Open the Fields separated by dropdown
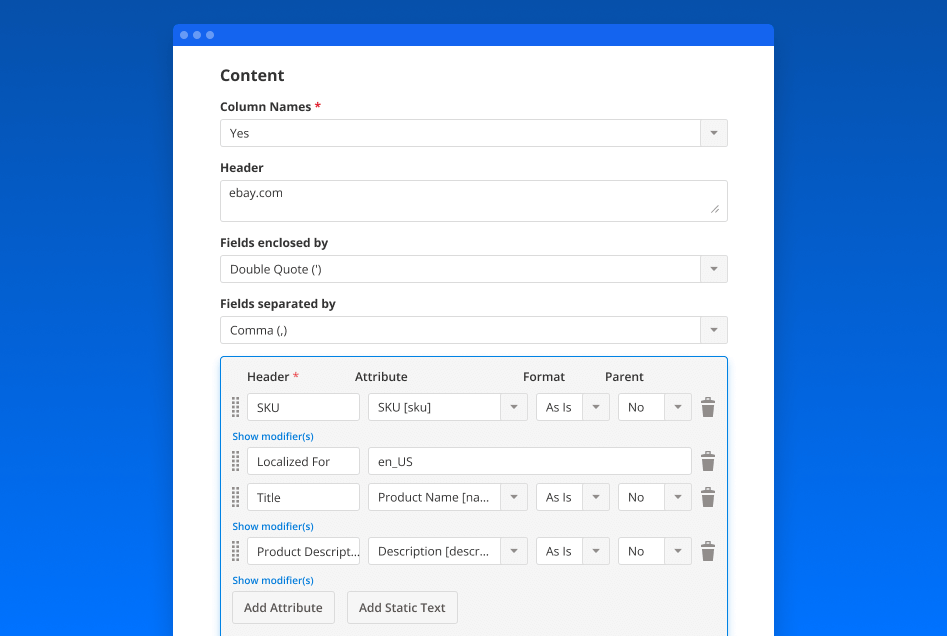 tap(713, 329)
